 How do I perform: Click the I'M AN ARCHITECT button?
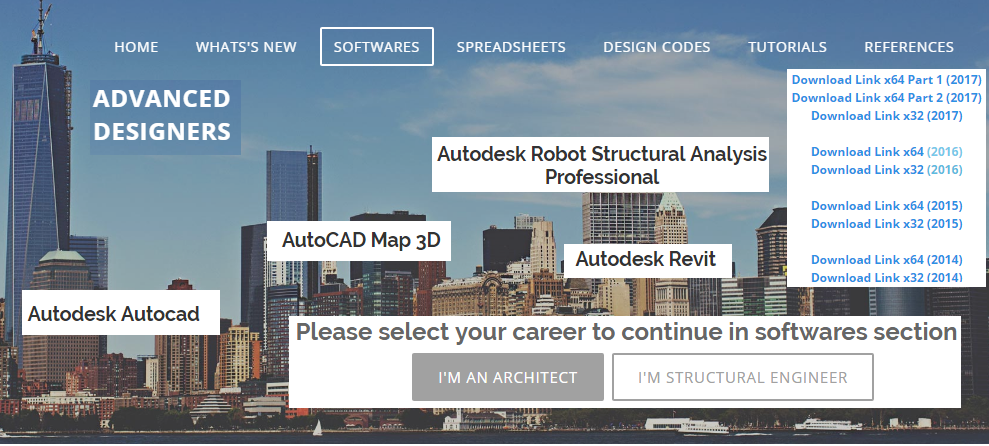tap(508, 377)
